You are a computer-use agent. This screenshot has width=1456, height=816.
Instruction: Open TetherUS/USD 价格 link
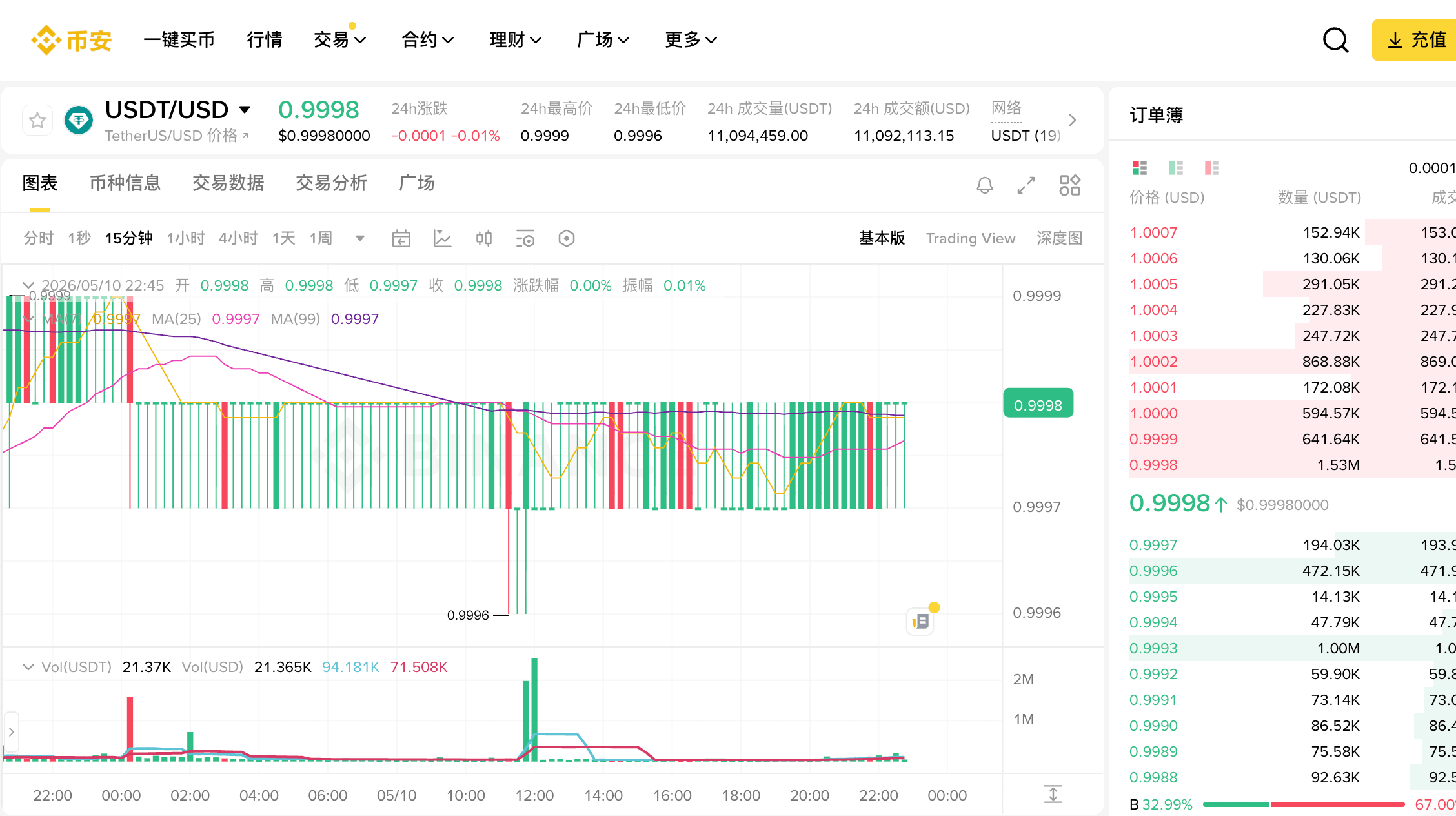click(x=177, y=136)
